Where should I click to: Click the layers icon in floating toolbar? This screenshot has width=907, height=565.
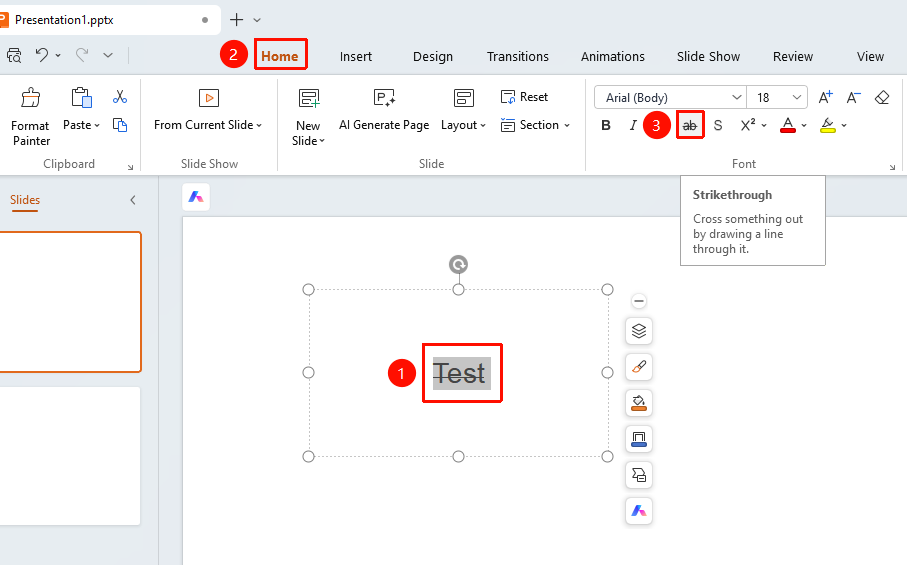pos(639,331)
